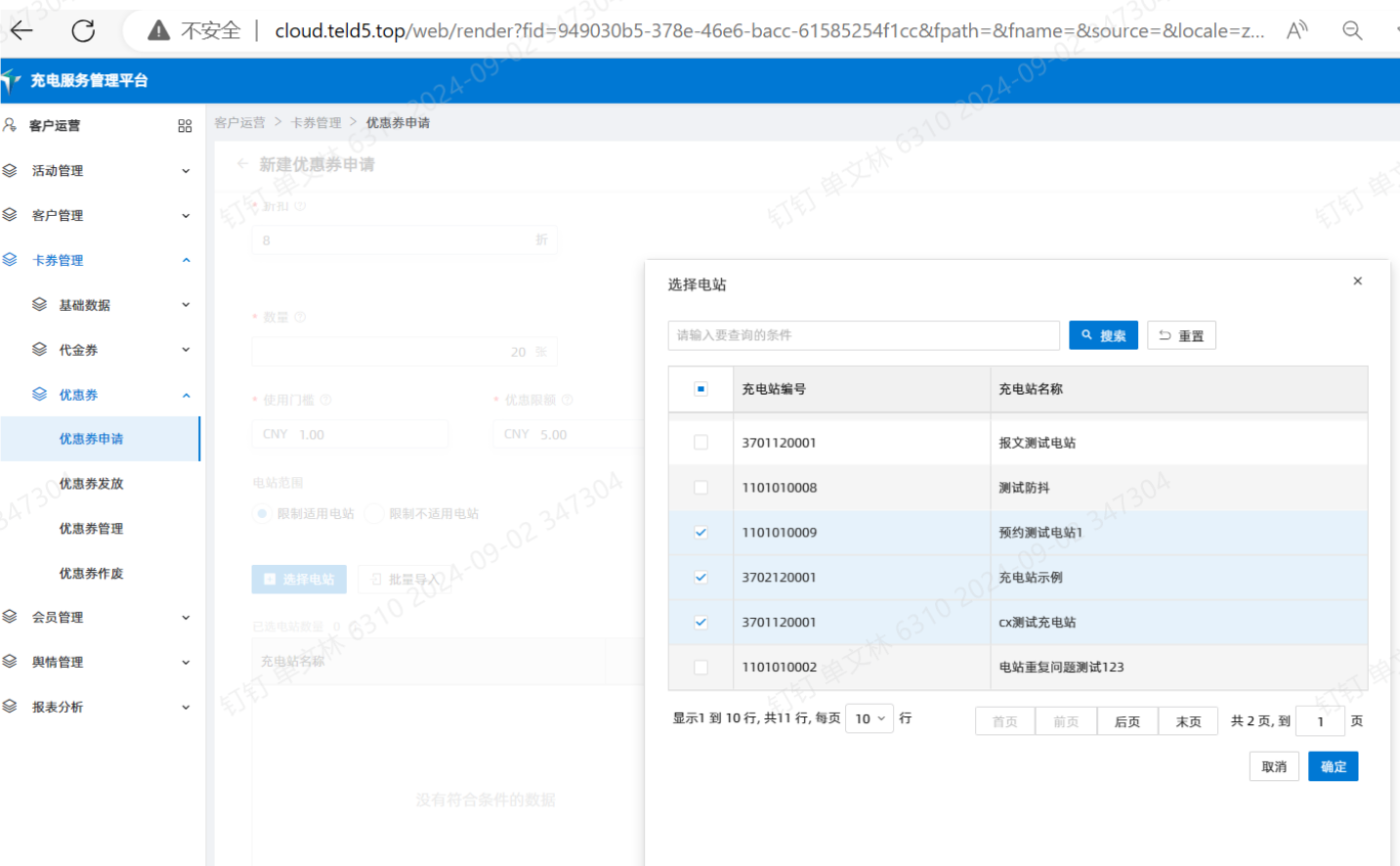Close the 选择电站 dialog with X icon
This screenshot has width=1400, height=866.
[1357, 281]
